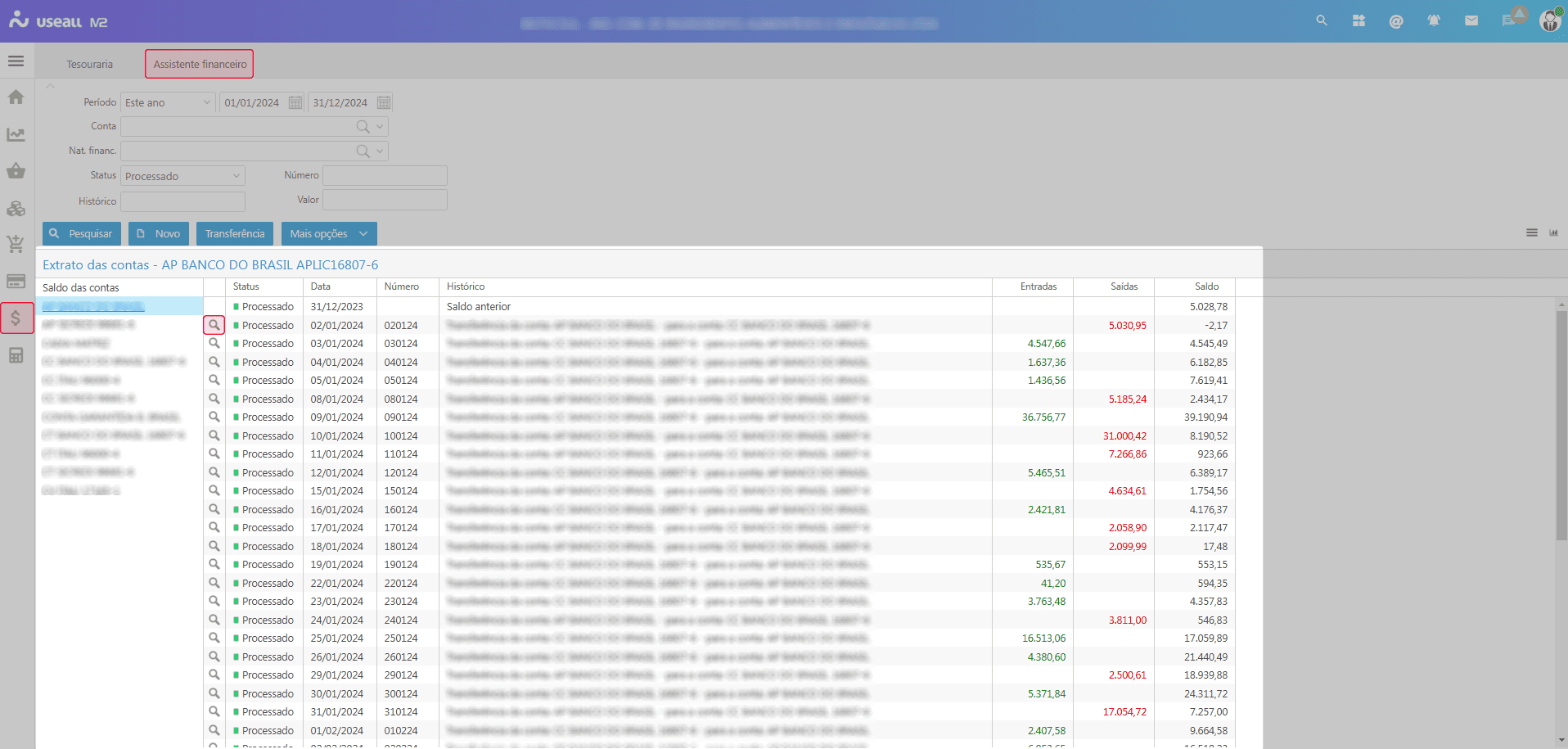This screenshot has height=749, width=1568.
Task: Open the shopping basket sidebar icon
Action: (x=16, y=171)
